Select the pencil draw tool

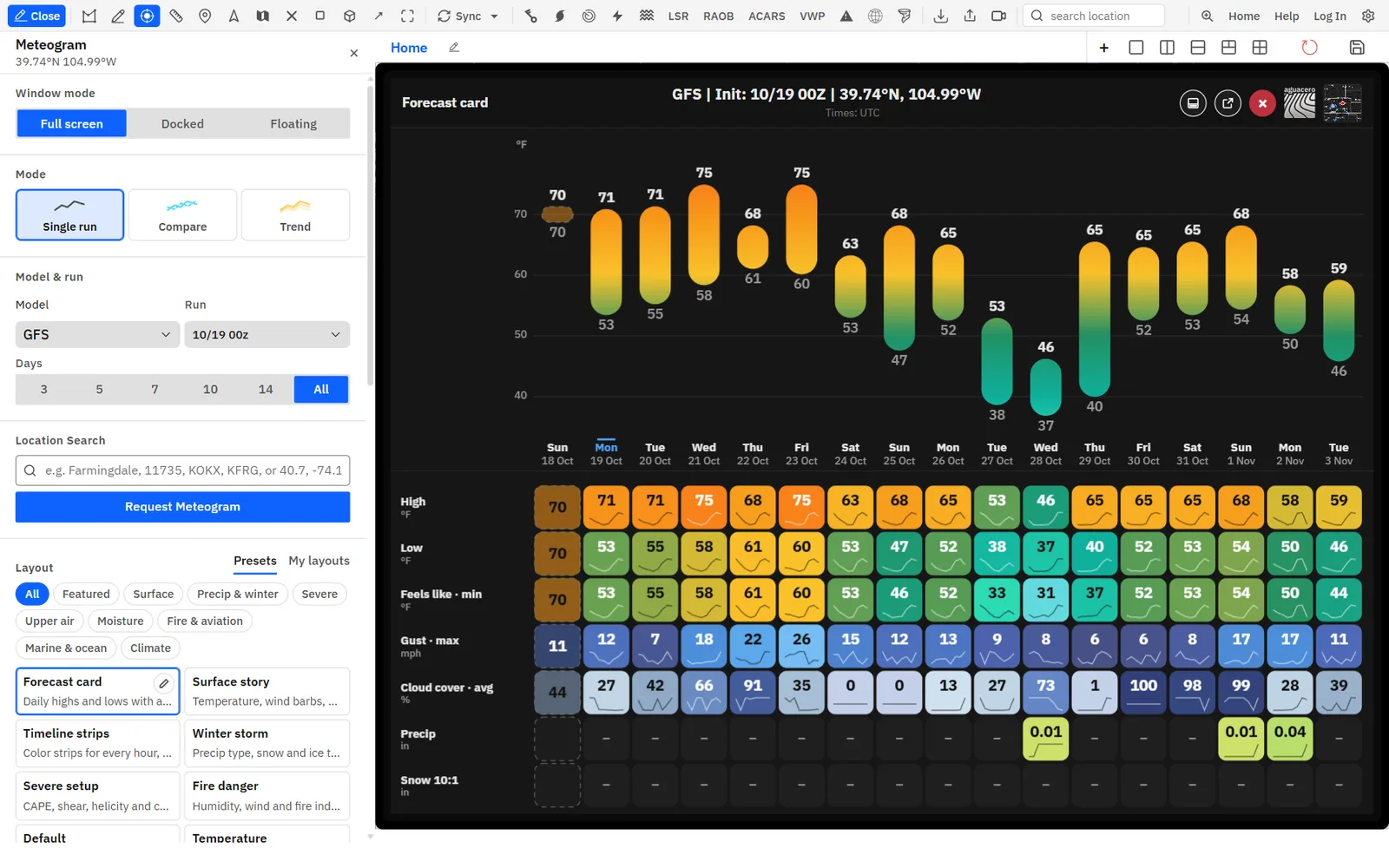[118, 16]
